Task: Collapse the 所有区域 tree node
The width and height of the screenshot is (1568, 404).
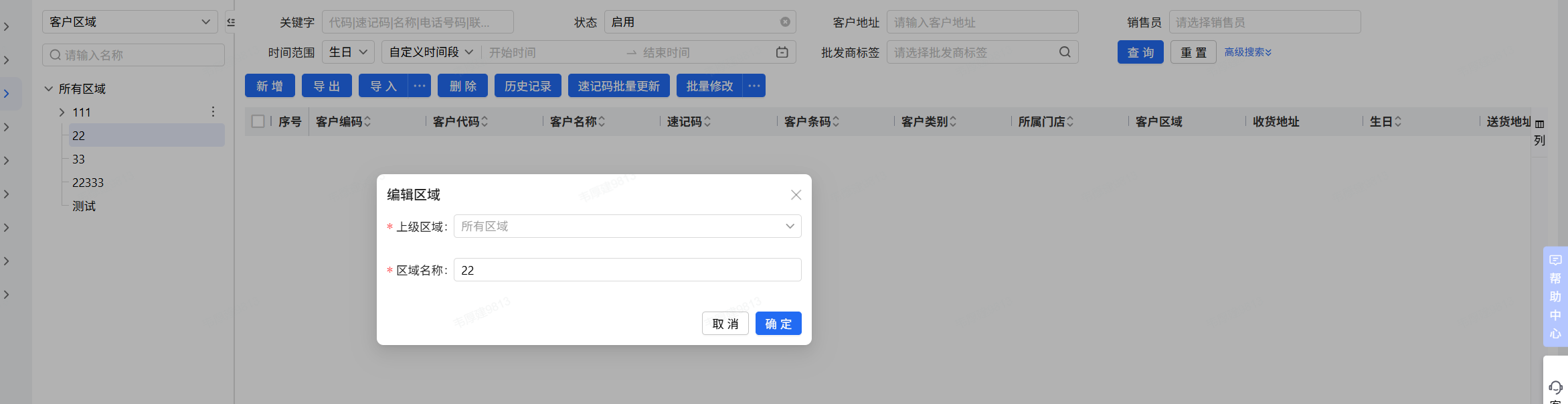Action: click(49, 89)
